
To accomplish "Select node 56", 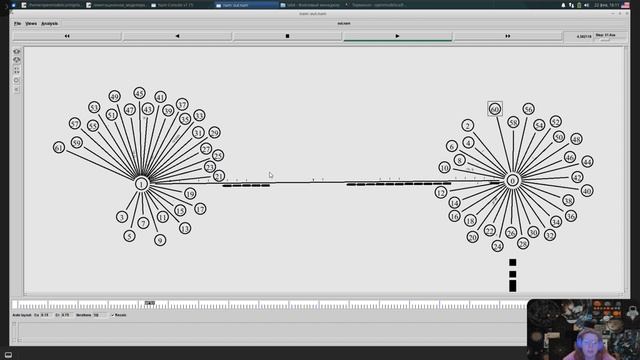I will coord(529,109).
